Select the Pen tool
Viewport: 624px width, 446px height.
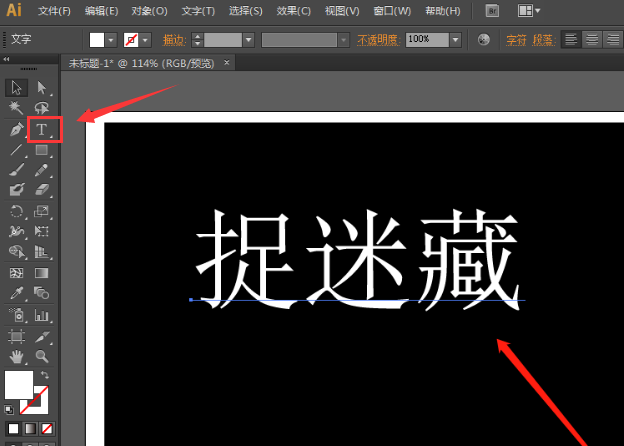tap(16, 129)
